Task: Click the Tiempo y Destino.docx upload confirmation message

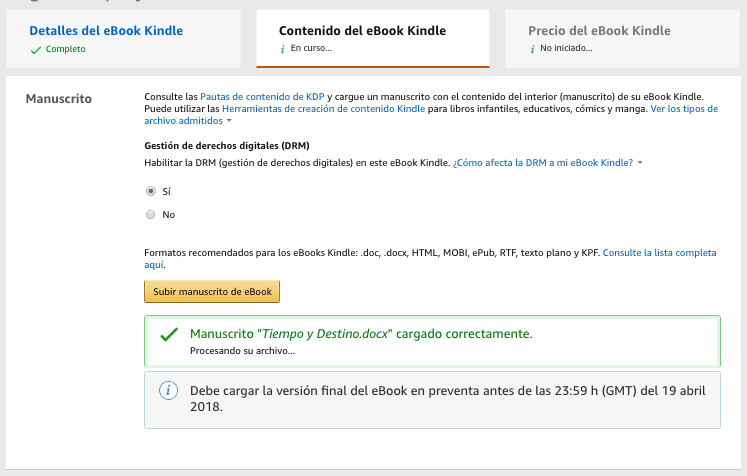Action: pos(360,333)
